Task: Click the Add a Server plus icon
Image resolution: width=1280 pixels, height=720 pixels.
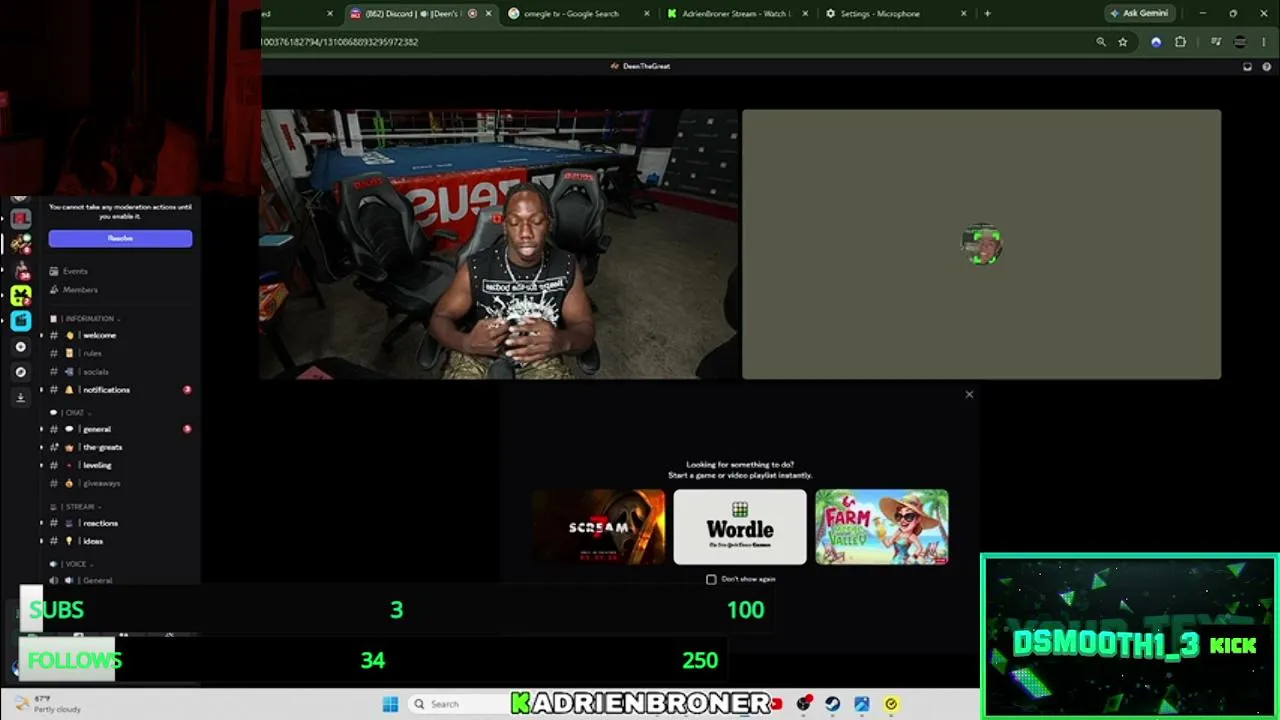Action: (21, 347)
